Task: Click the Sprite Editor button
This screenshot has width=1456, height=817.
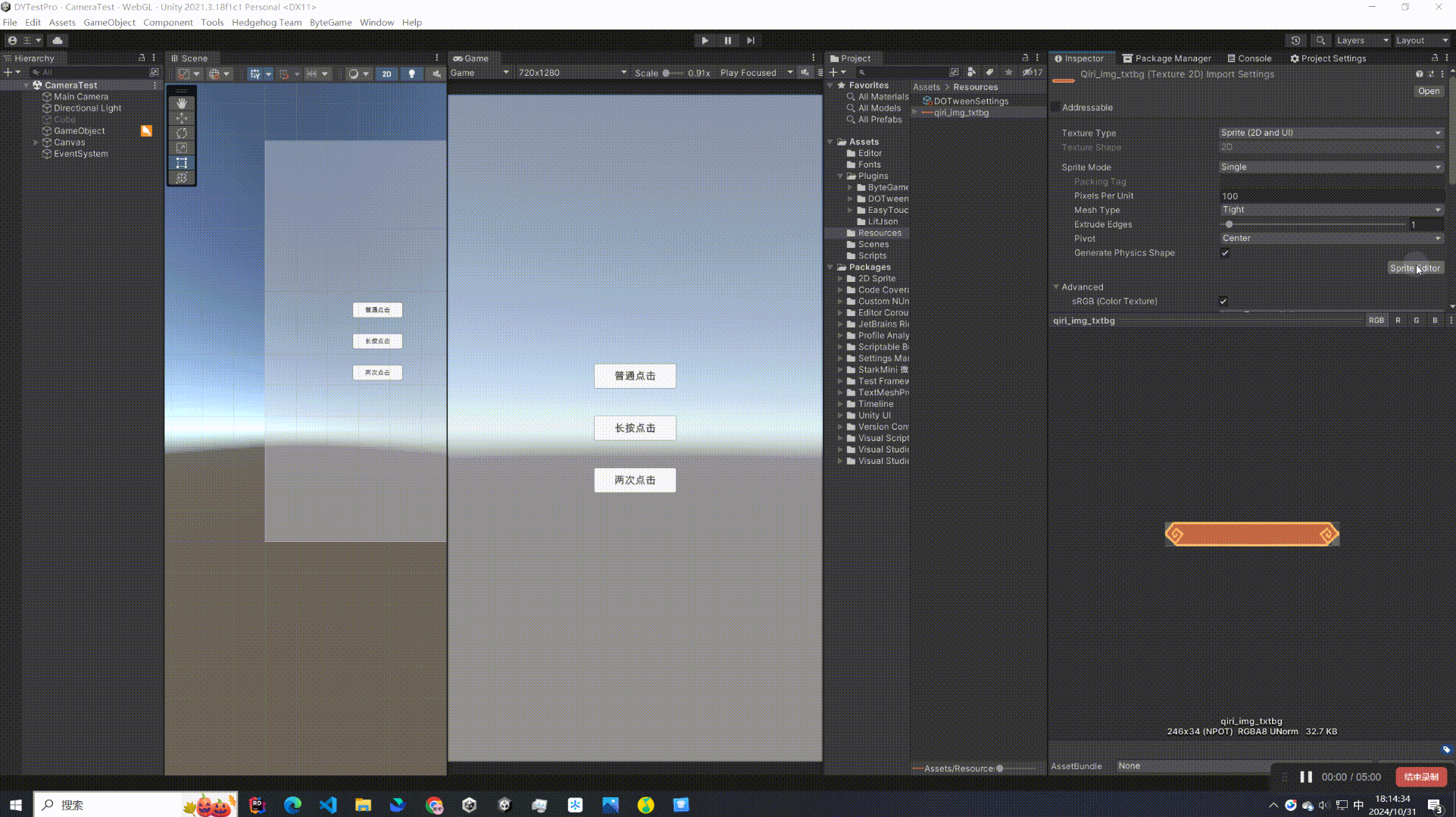Action: [x=1415, y=268]
